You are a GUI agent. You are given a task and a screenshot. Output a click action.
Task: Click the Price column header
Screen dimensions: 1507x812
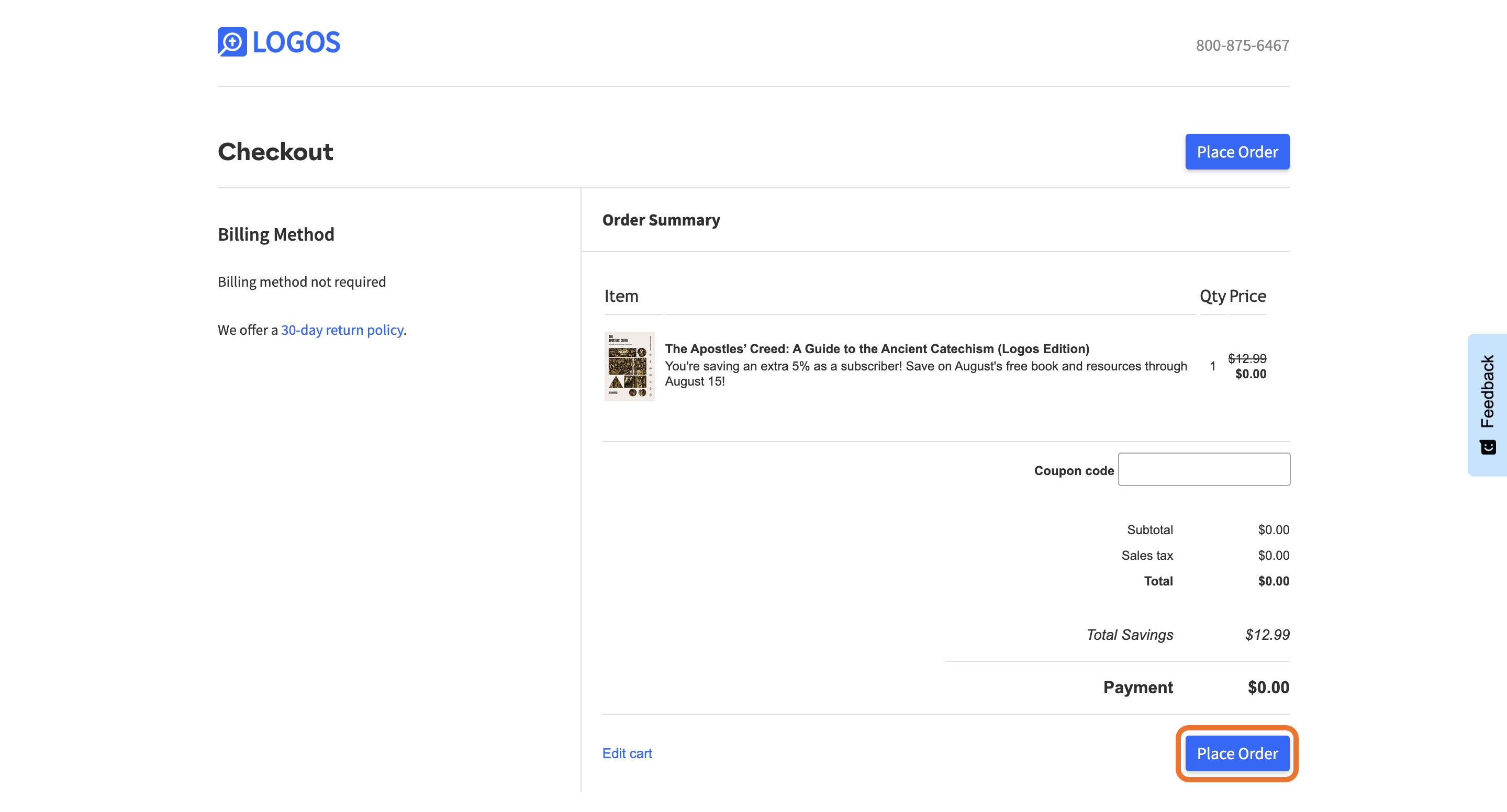pyautogui.click(x=1247, y=296)
